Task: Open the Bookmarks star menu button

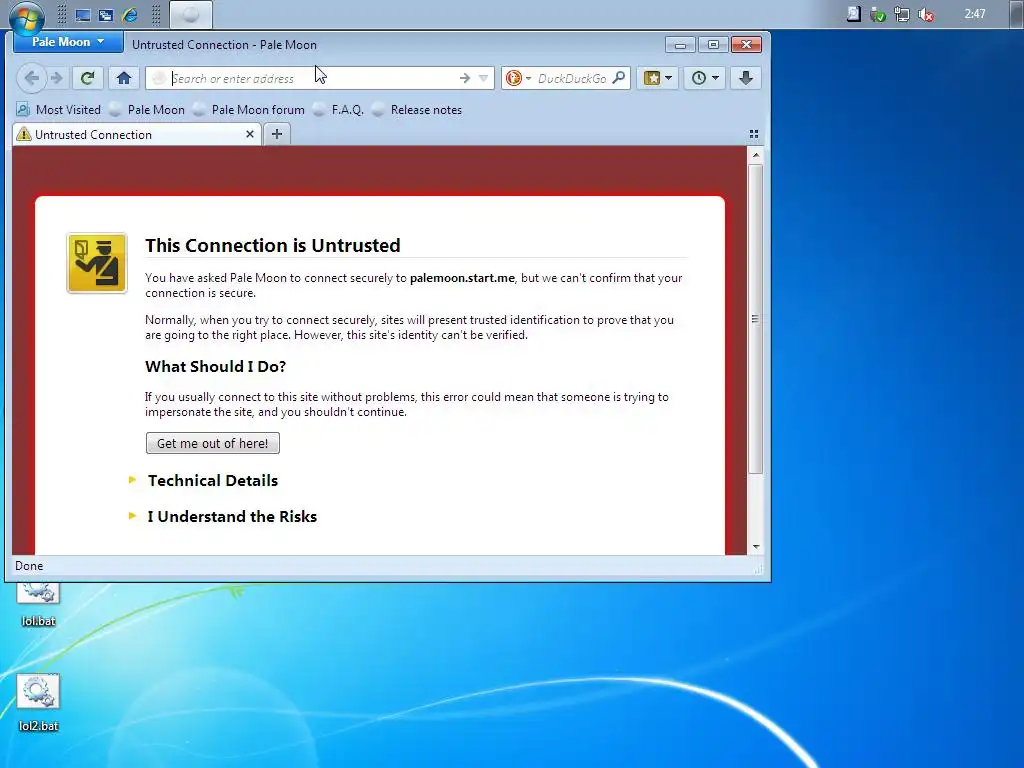Action: click(x=658, y=78)
